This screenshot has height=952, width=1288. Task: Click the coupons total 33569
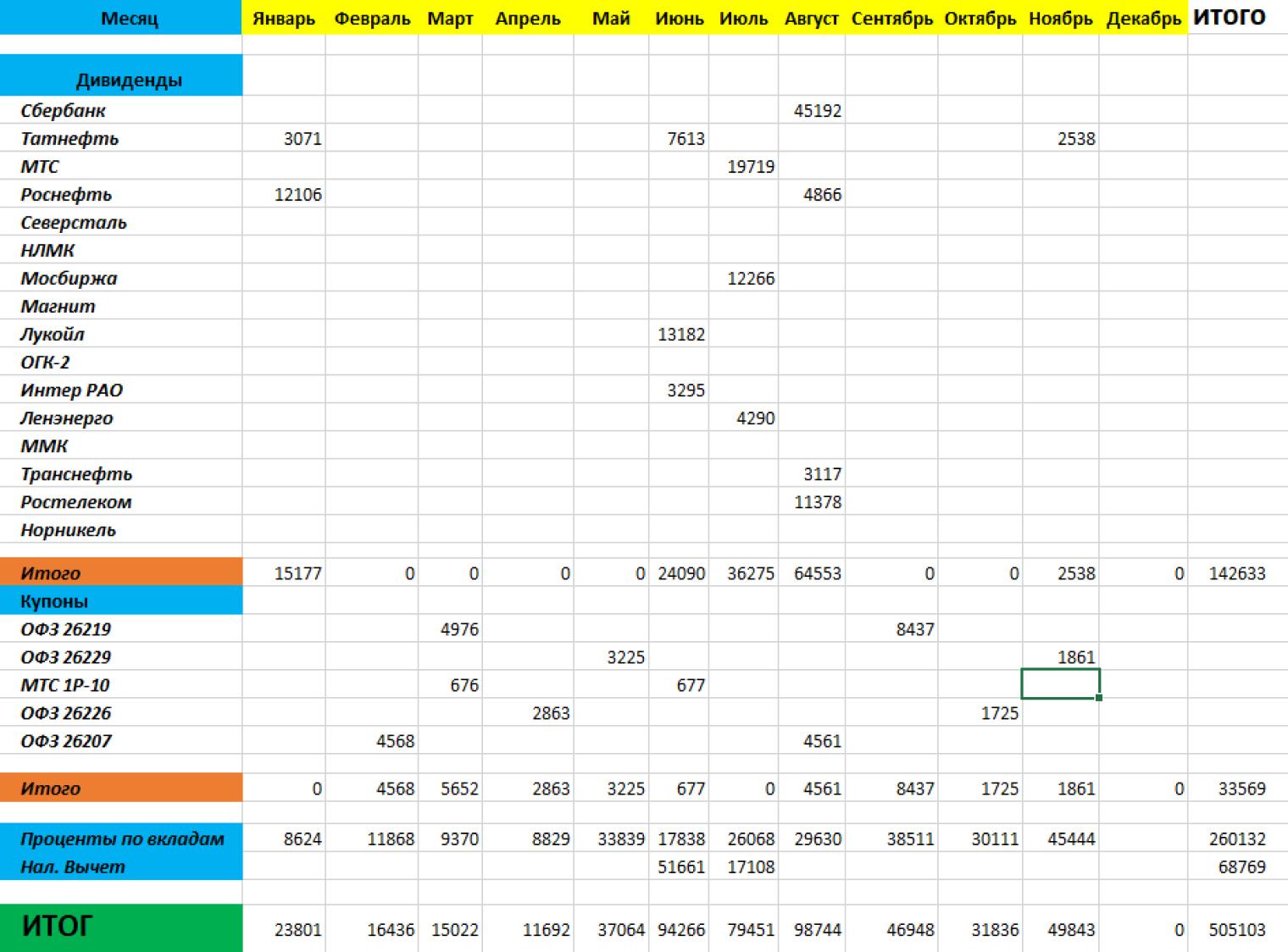pyautogui.click(x=1242, y=788)
